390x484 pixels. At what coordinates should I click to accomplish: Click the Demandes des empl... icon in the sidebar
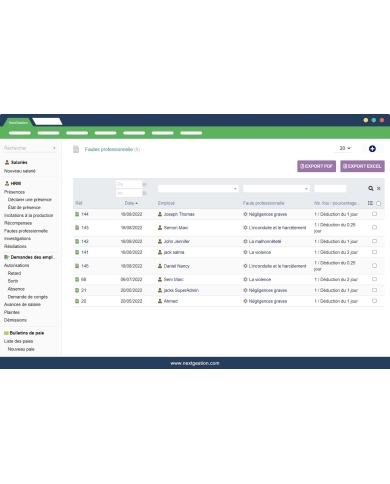(x=6, y=257)
